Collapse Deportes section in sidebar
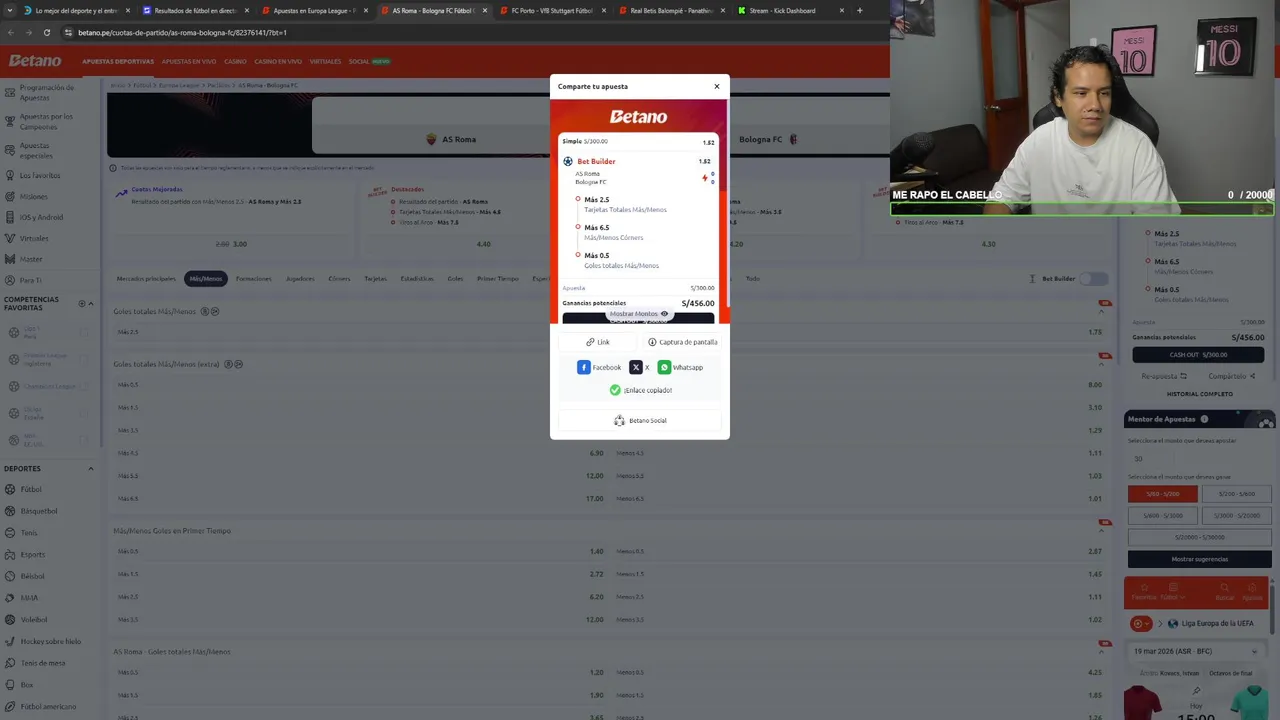This screenshot has width=1280, height=720. tap(91, 468)
